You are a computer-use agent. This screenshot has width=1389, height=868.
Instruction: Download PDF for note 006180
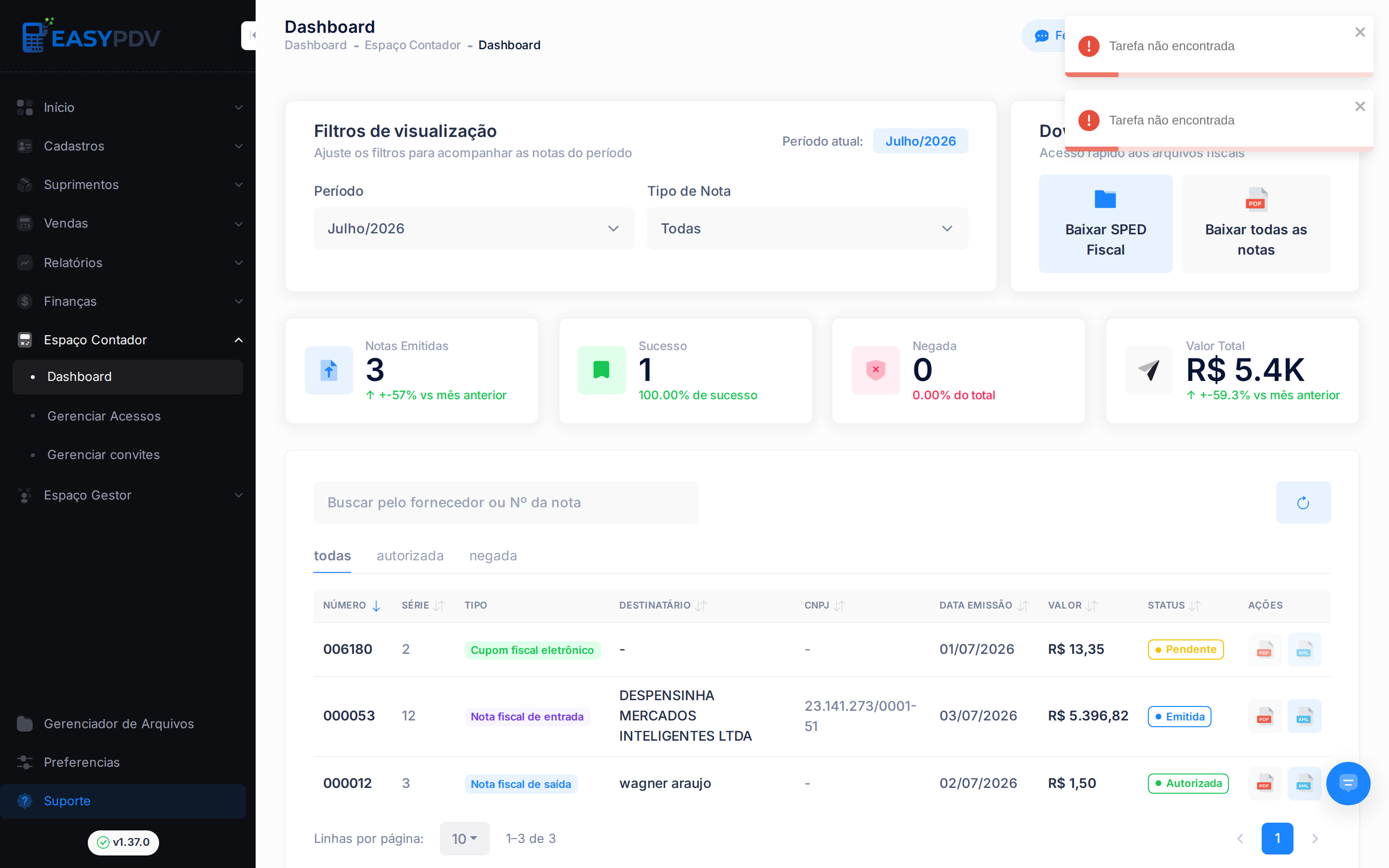[x=1265, y=649]
